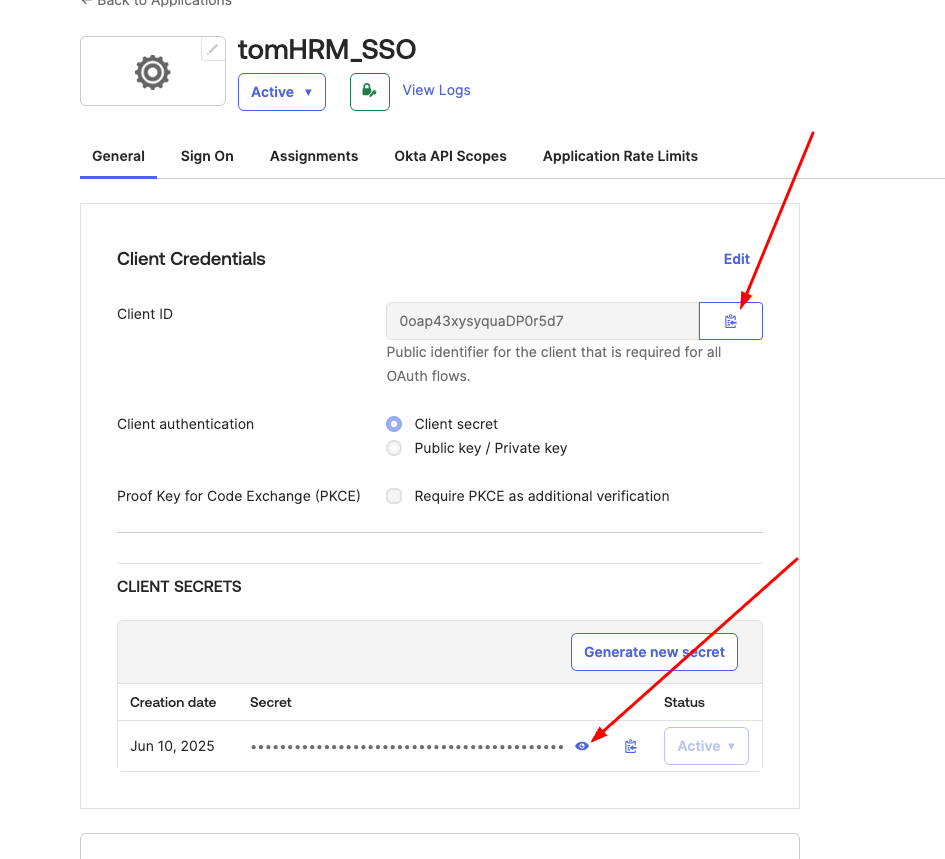
Task: Click the Client ID value field
Action: click(x=542, y=321)
